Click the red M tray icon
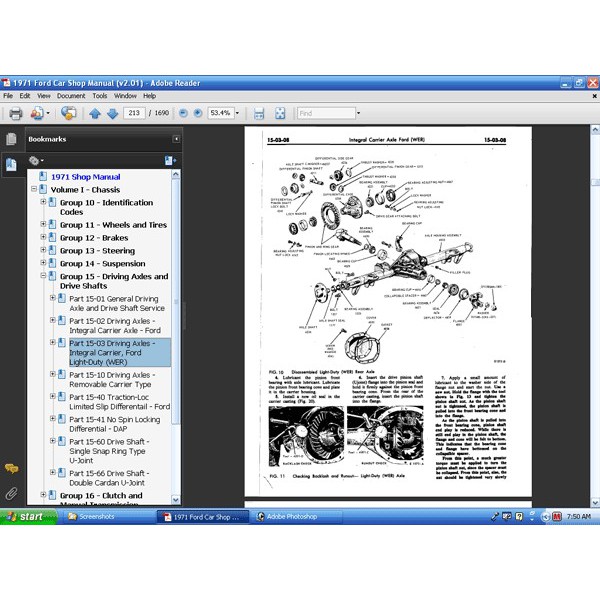The height and width of the screenshot is (600, 600). coord(557,517)
